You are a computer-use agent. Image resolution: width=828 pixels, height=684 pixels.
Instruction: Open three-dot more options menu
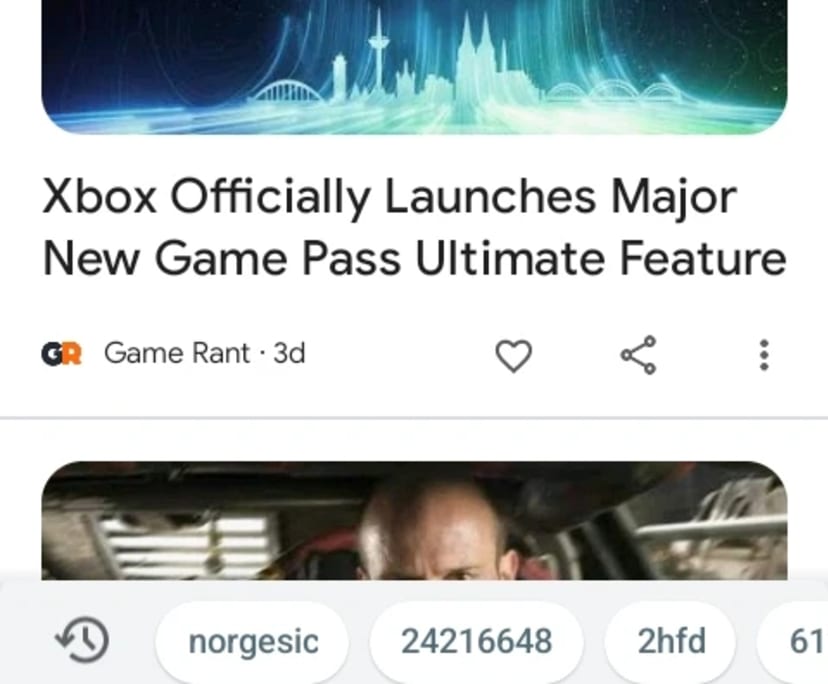[x=763, y=355]
